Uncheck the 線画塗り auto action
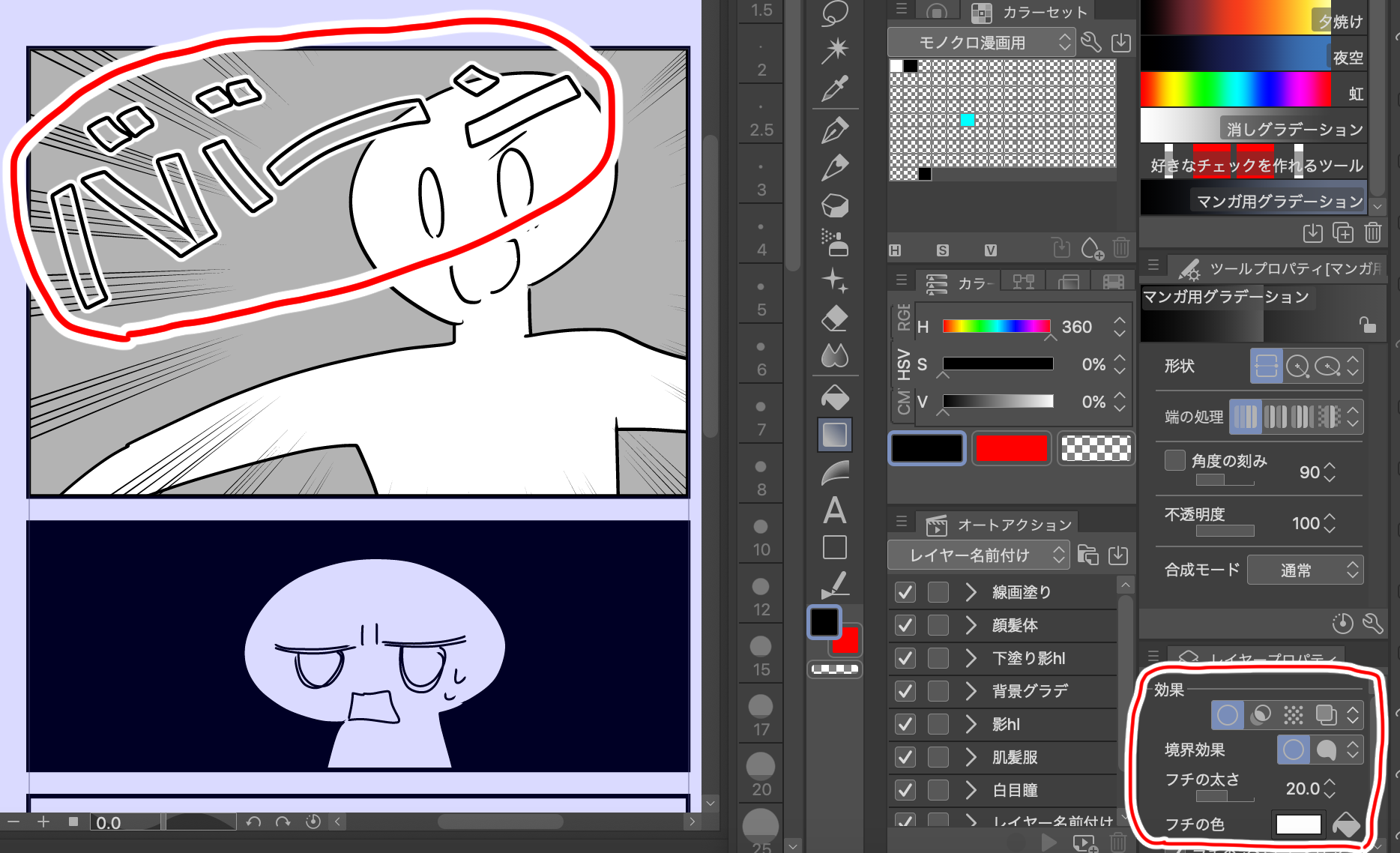The height and width of the screenshot is (853, 1400). 905,592
